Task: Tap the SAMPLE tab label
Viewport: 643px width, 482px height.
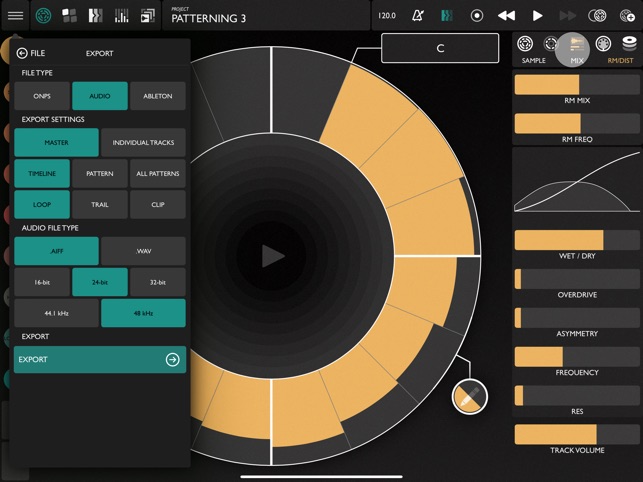Action: coord(534,60)
